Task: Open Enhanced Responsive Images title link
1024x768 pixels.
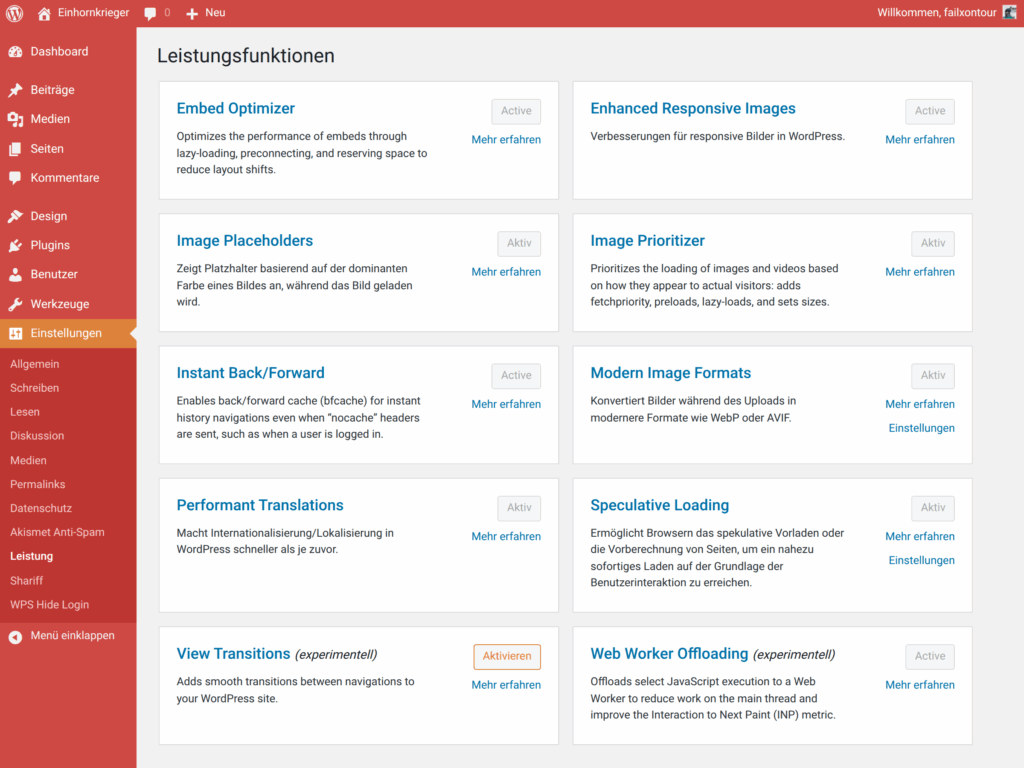Action: coord(693,108)
